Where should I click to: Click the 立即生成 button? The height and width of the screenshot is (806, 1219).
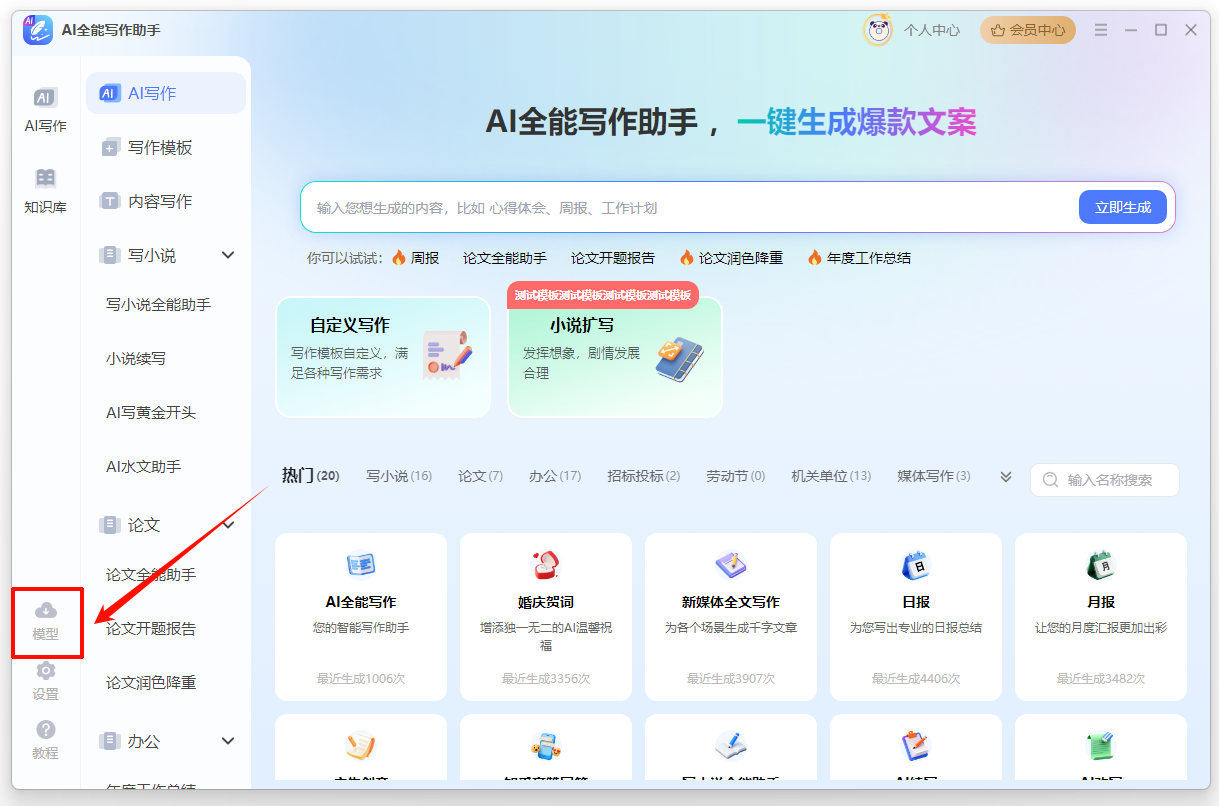pos(1122,208)
